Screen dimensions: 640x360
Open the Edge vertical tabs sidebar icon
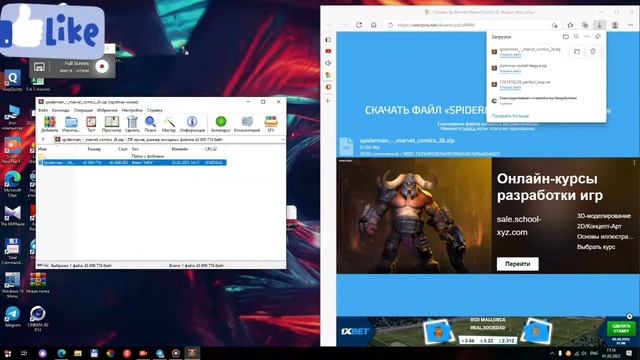click(328, 40)
